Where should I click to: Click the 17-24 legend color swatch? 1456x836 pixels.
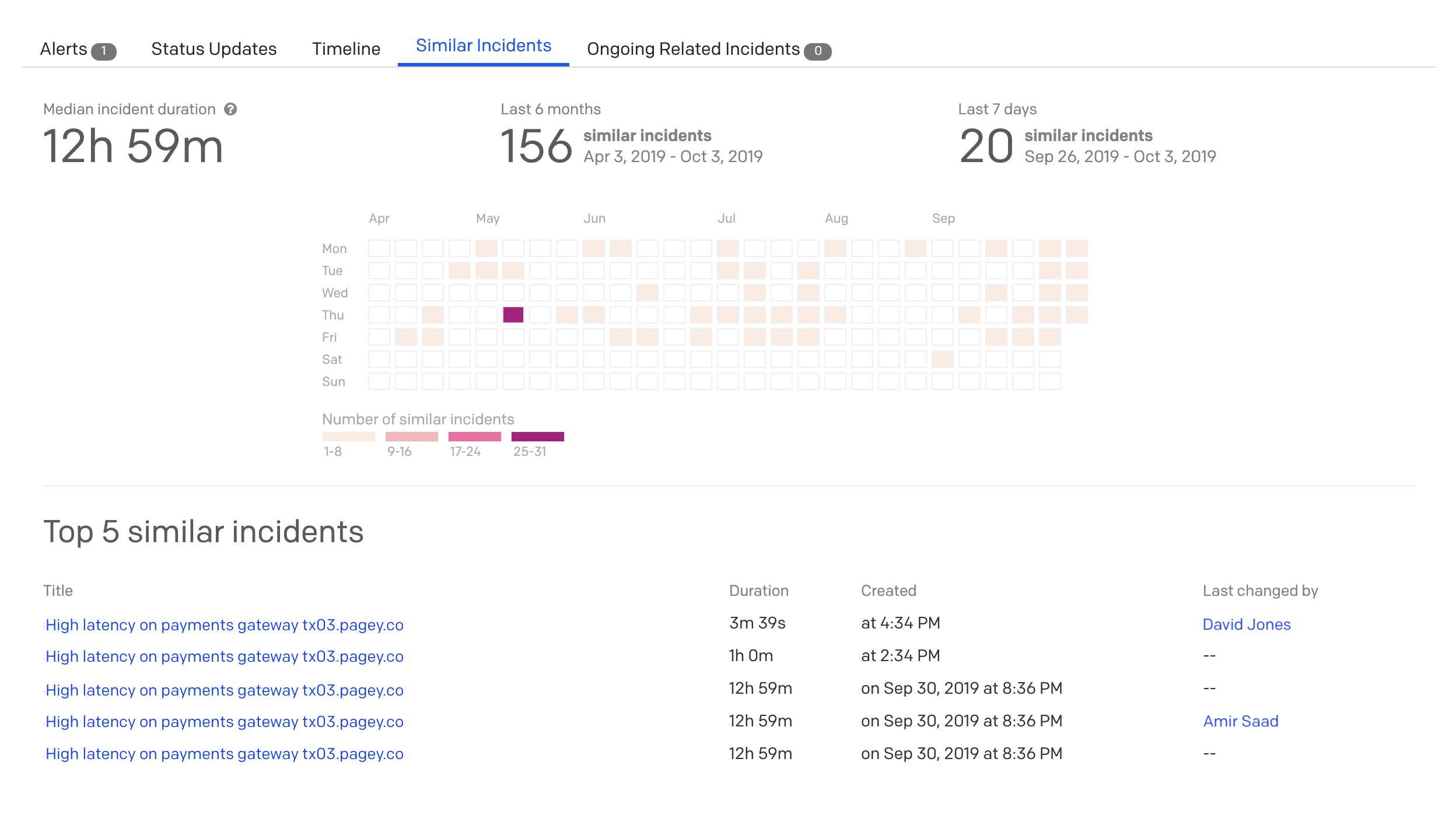[x=474, y=437]
